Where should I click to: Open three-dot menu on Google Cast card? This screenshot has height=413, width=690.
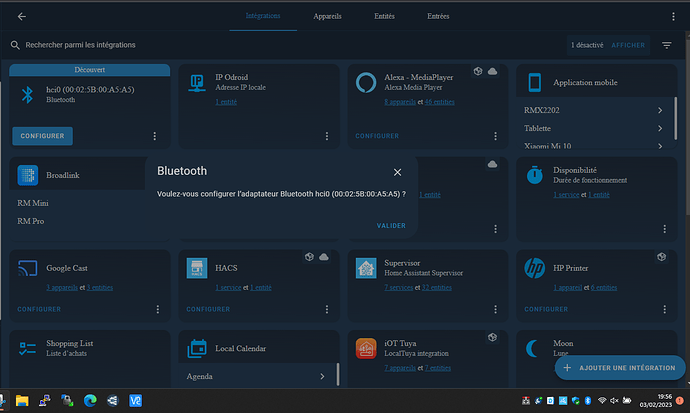pos(158,309)
